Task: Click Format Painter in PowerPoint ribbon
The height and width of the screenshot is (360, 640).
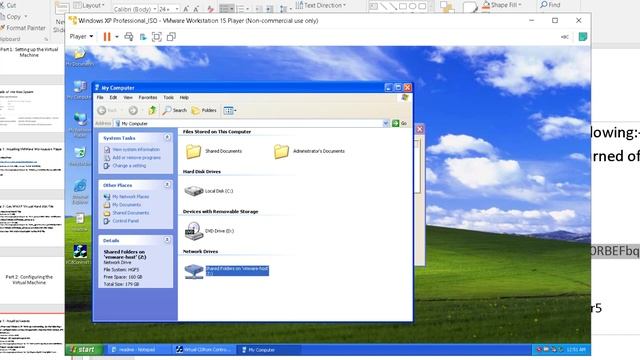Action: (23, 28)
